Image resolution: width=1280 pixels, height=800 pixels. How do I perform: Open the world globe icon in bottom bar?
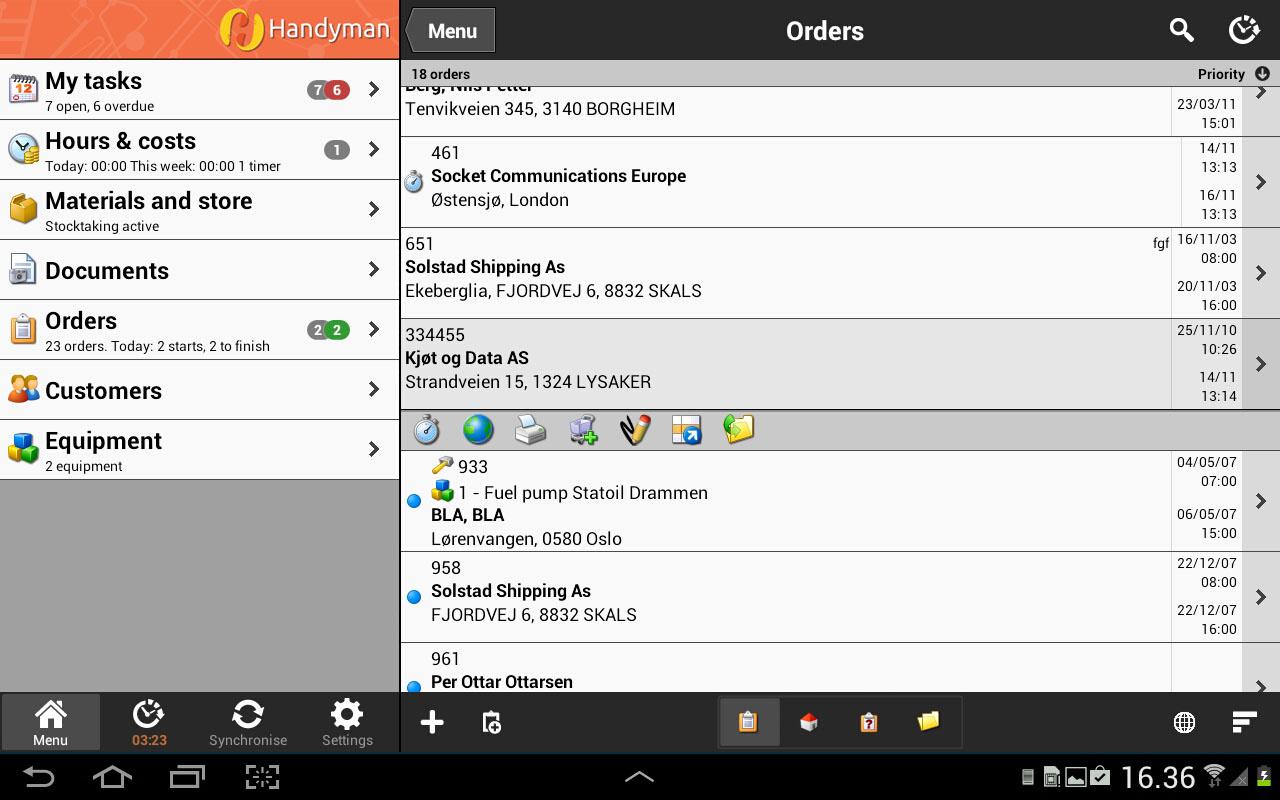point(1185,722)
